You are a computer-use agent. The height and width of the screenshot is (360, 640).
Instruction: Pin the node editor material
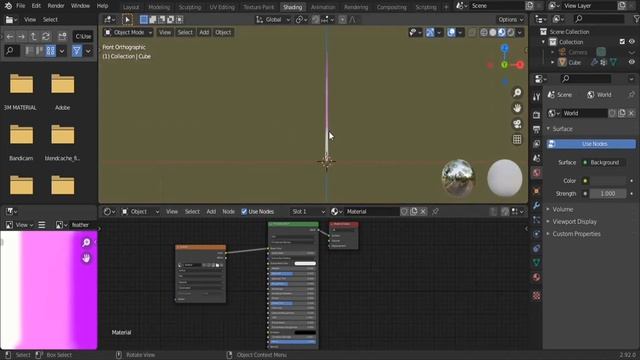pos(436,211)
